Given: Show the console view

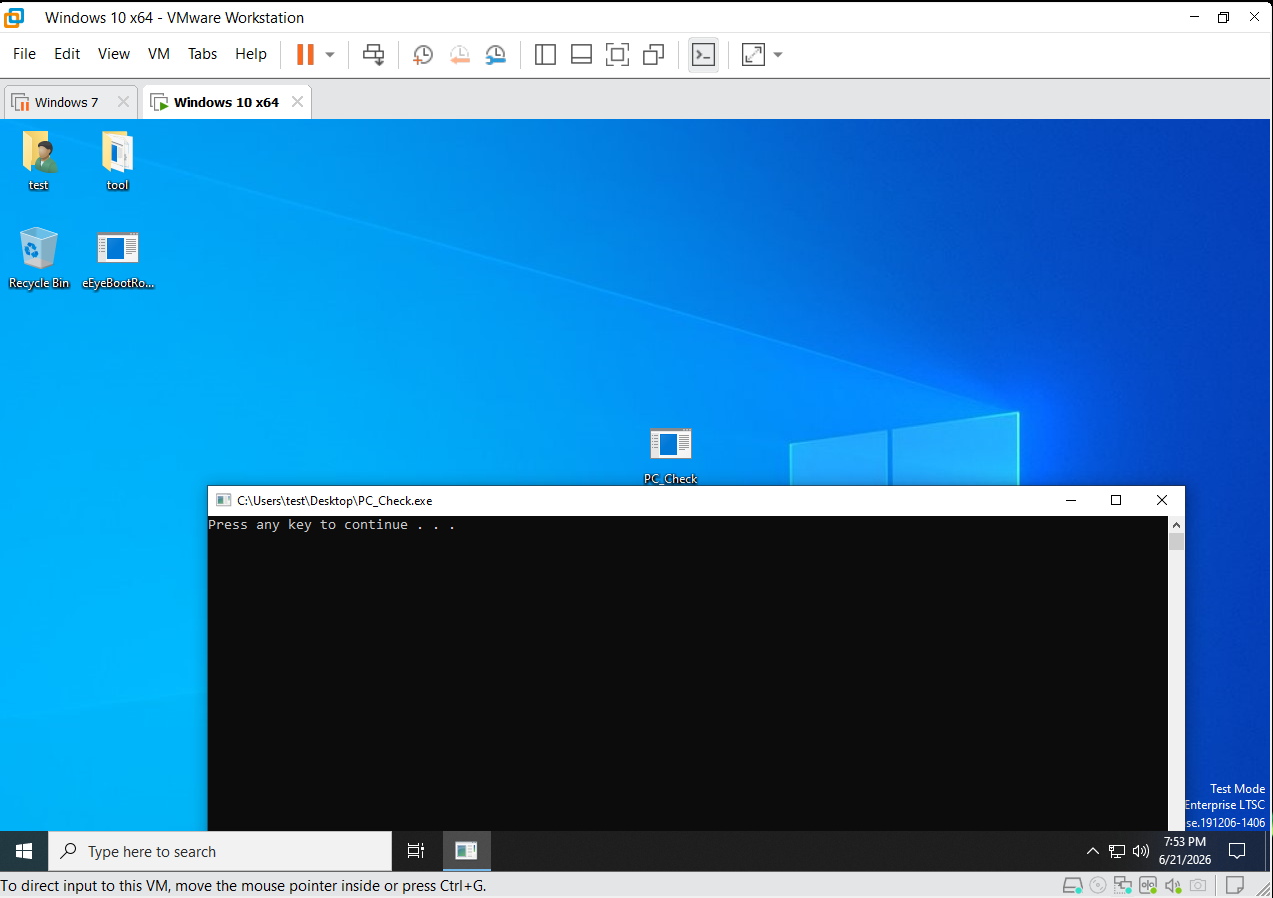Looking at the screenshot, I should pos(703,54).
